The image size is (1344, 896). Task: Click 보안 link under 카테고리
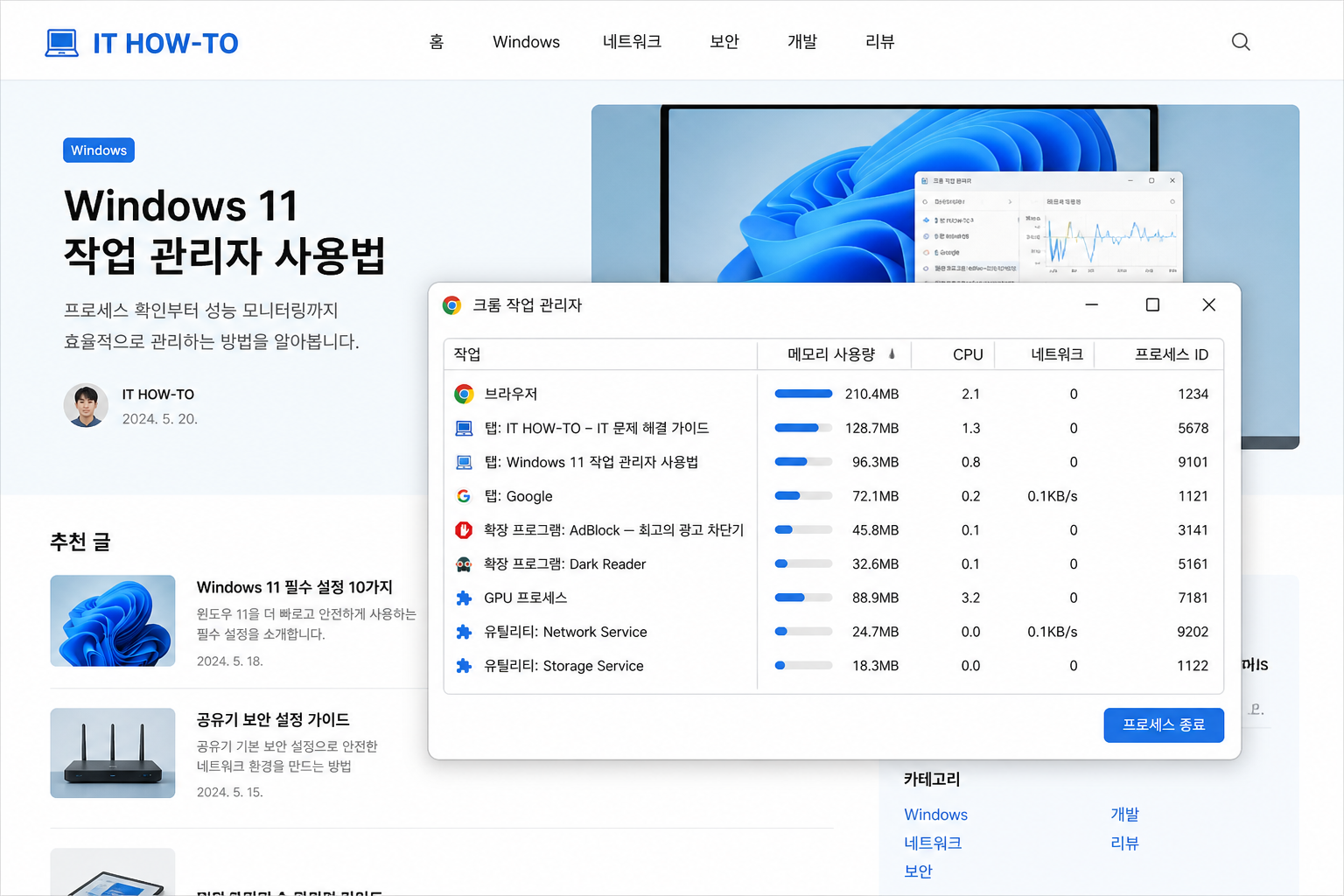click(x=918, y=871)
